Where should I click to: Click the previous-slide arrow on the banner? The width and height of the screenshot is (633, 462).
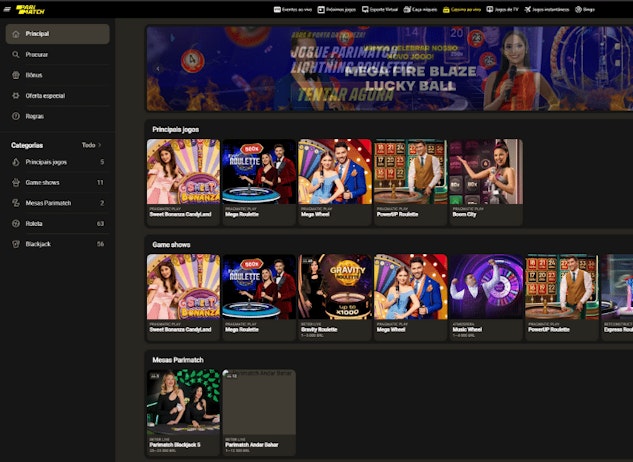click(158, 69)
